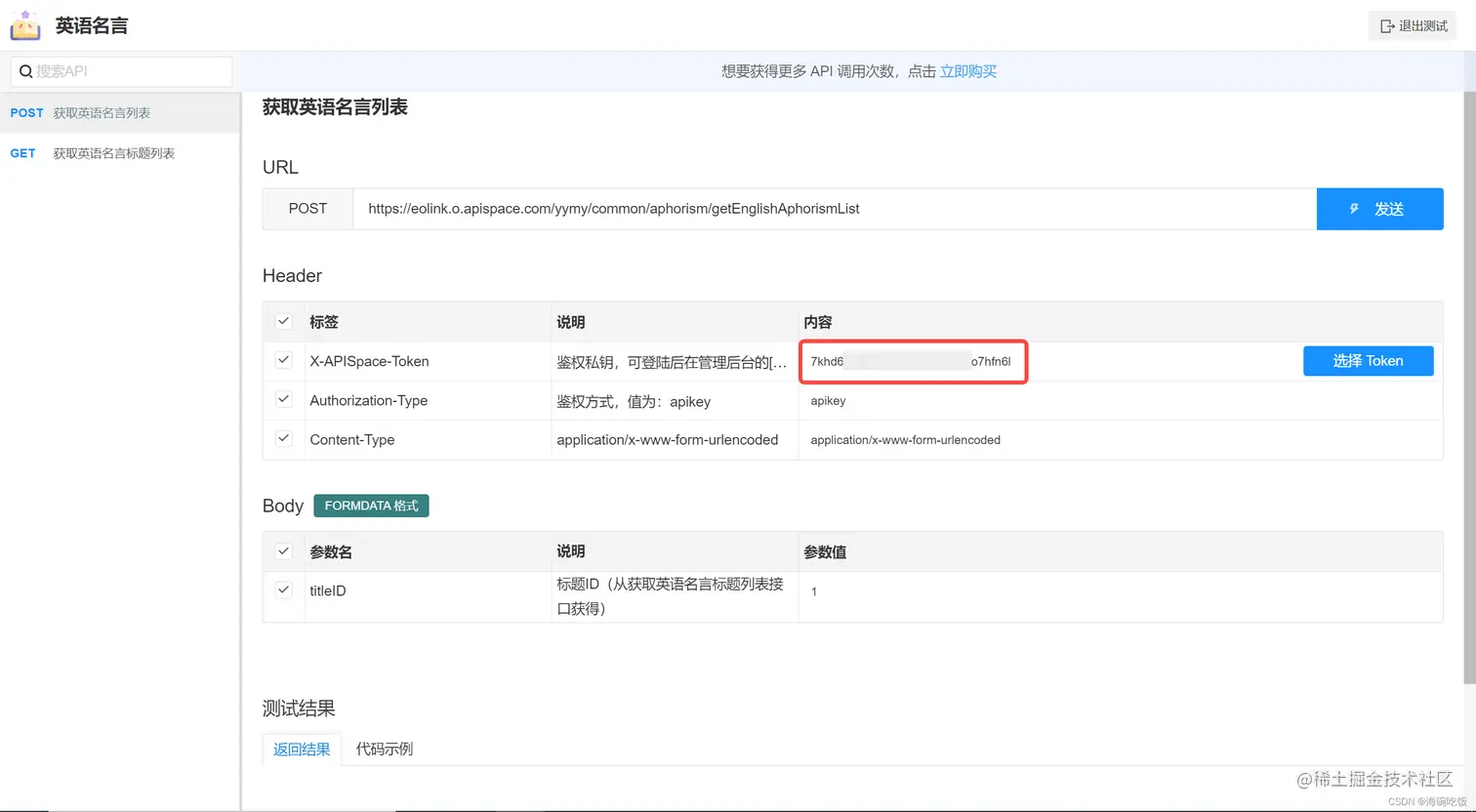Toggle the X-APISpace-Token row checkbox
Viewport: 1476px width, 812px height.
coord(284,360)
